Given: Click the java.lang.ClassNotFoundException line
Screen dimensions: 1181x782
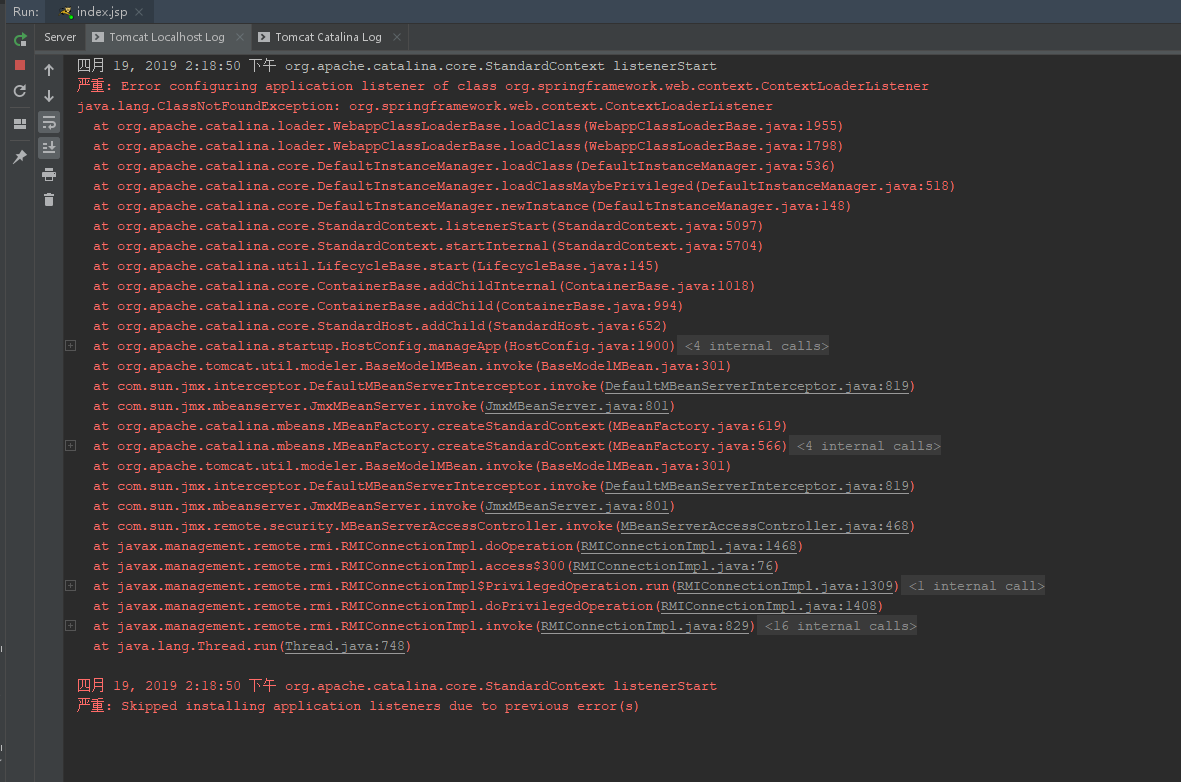Looking at the screenshot, I should tap(425, 106).
